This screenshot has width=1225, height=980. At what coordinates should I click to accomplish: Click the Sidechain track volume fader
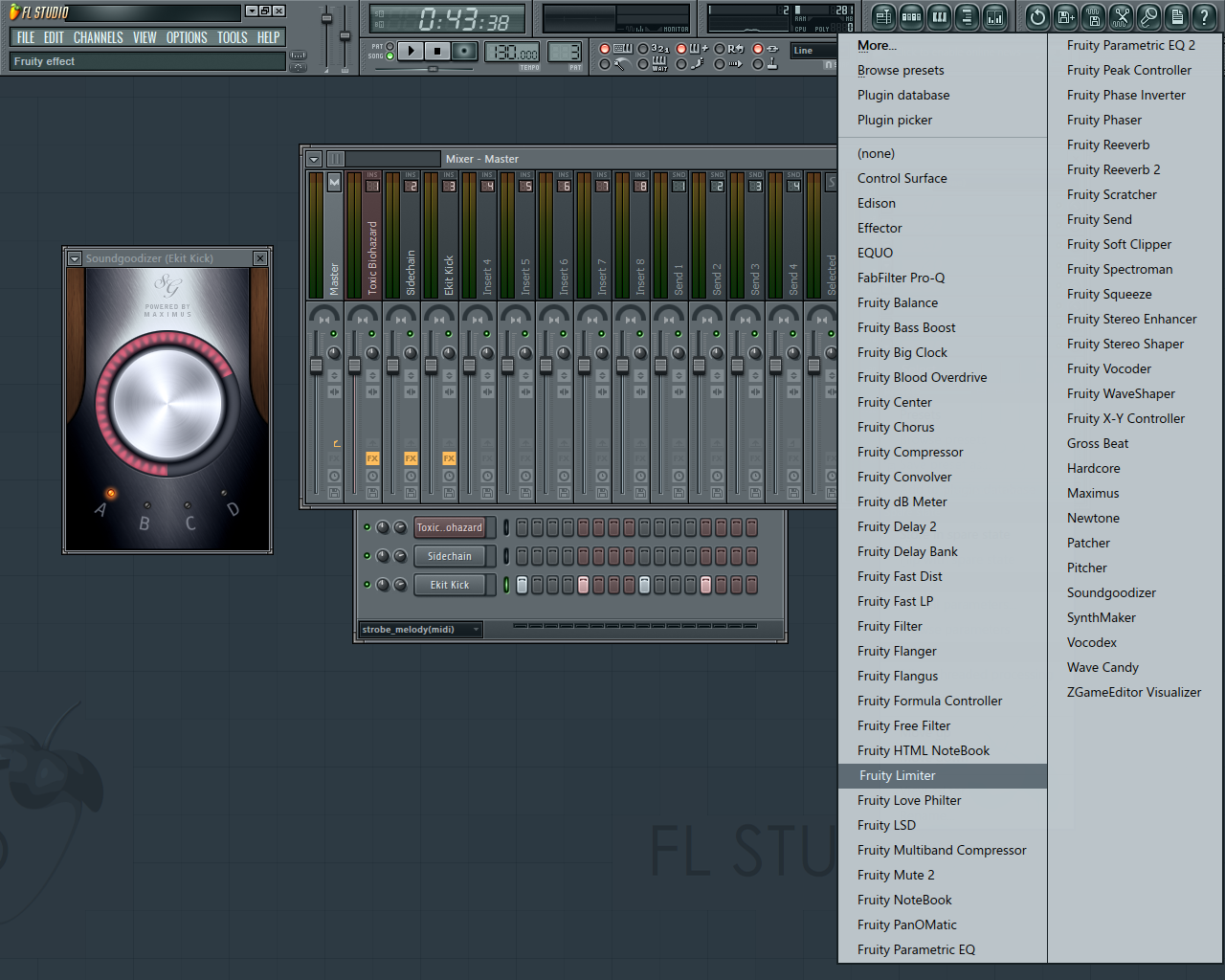(393, 366)
